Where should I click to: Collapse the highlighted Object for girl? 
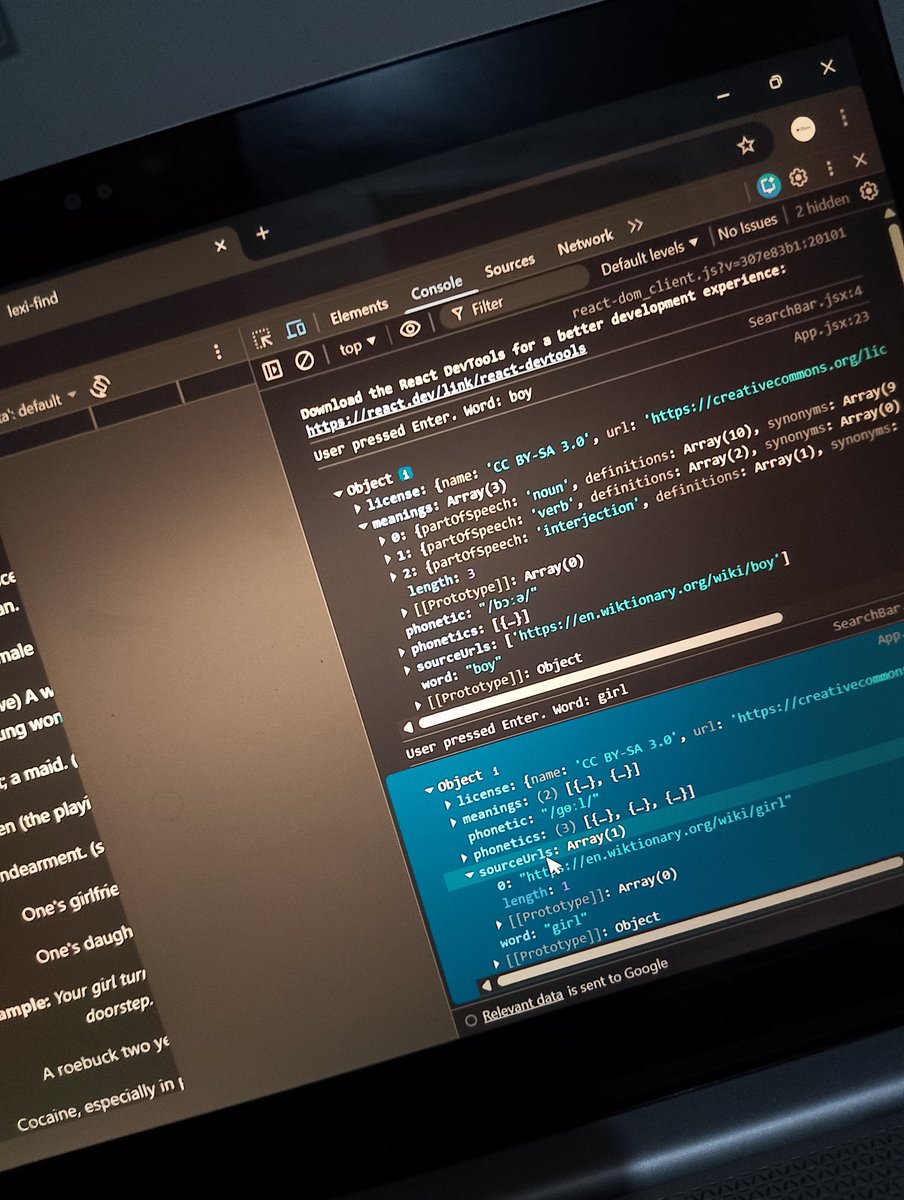point(430,789)
